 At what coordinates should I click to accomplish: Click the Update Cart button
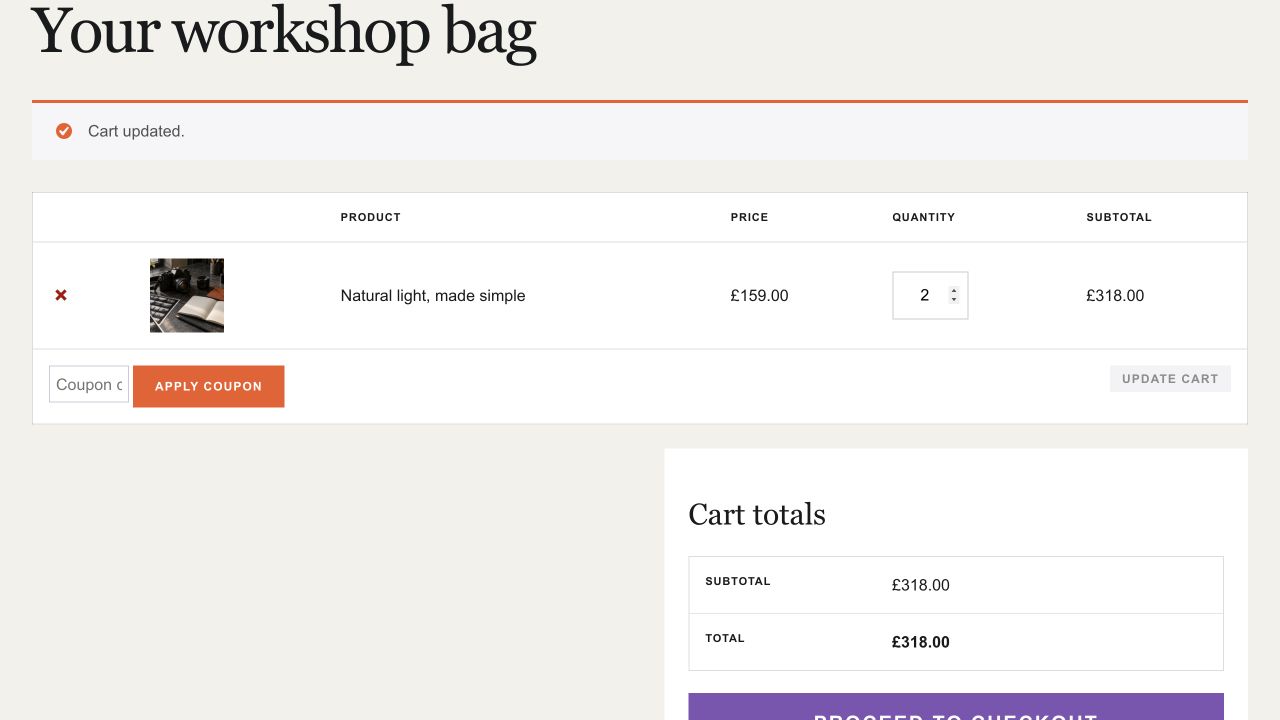(x=1170, y=378)
